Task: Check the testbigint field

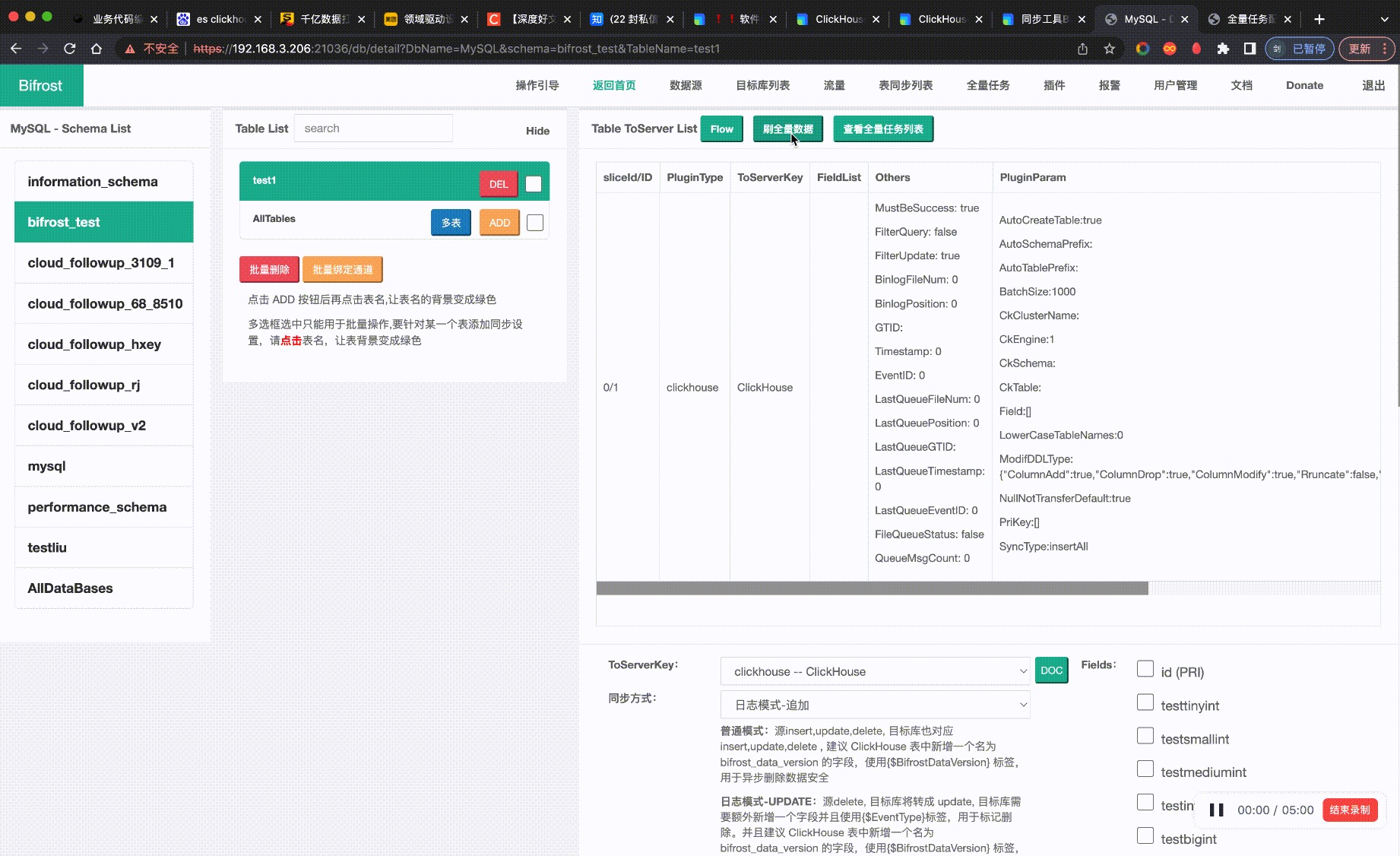Action: pyautogui.click(x=1145, y=835)
